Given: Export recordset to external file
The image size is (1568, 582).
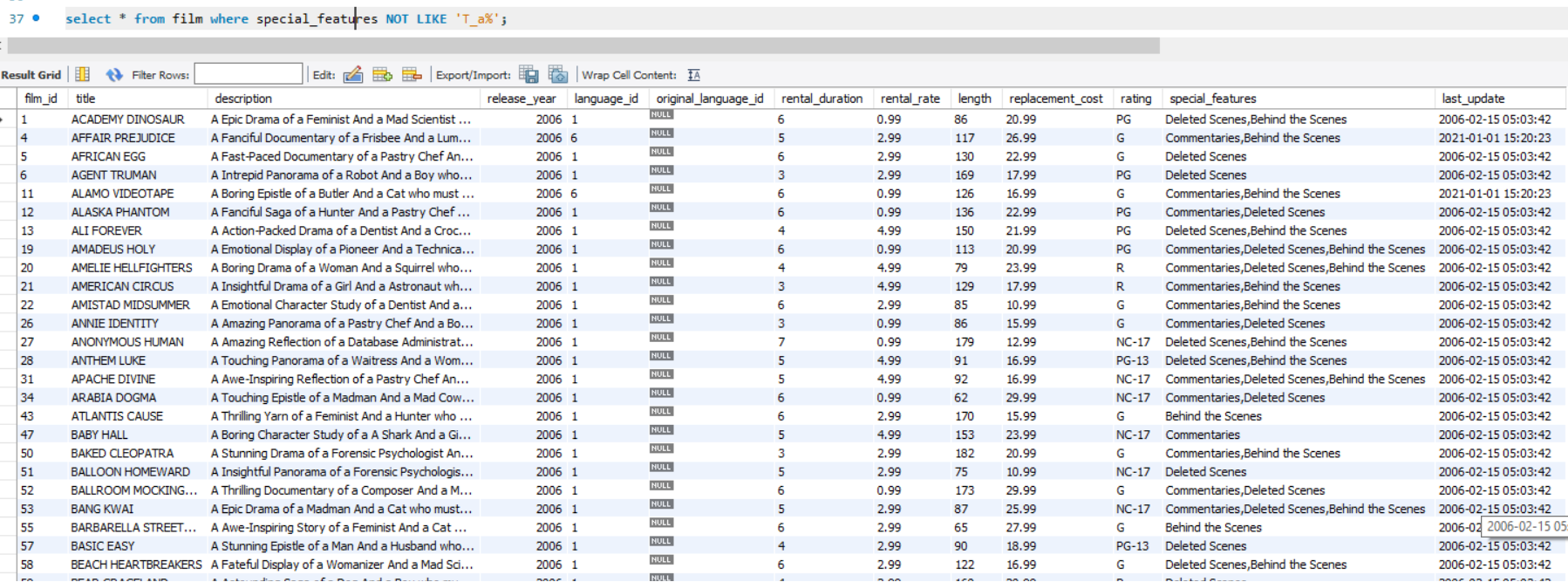Looking at the screenshot, I should (528, 74).
